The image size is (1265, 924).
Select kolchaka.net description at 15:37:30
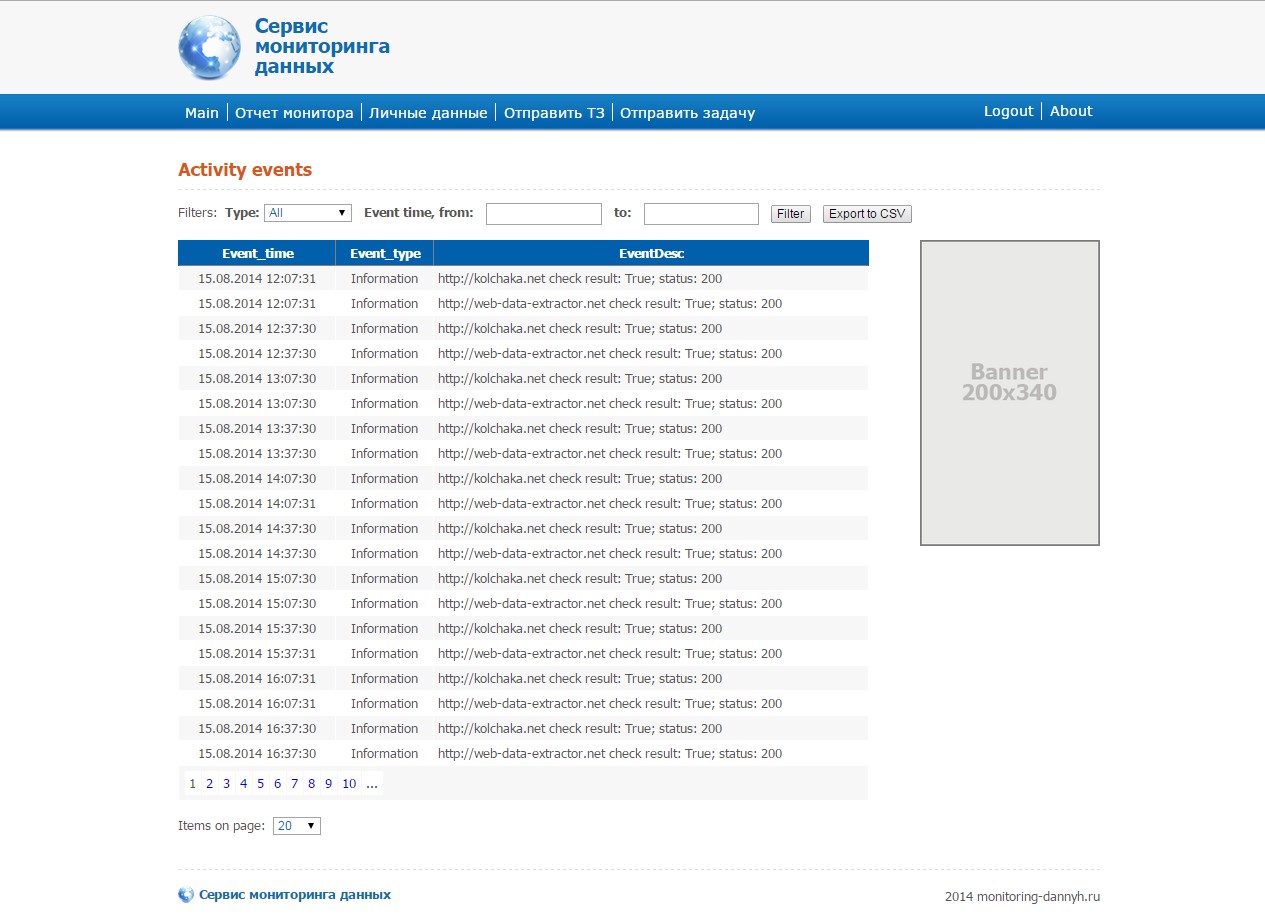pos(580,629)
